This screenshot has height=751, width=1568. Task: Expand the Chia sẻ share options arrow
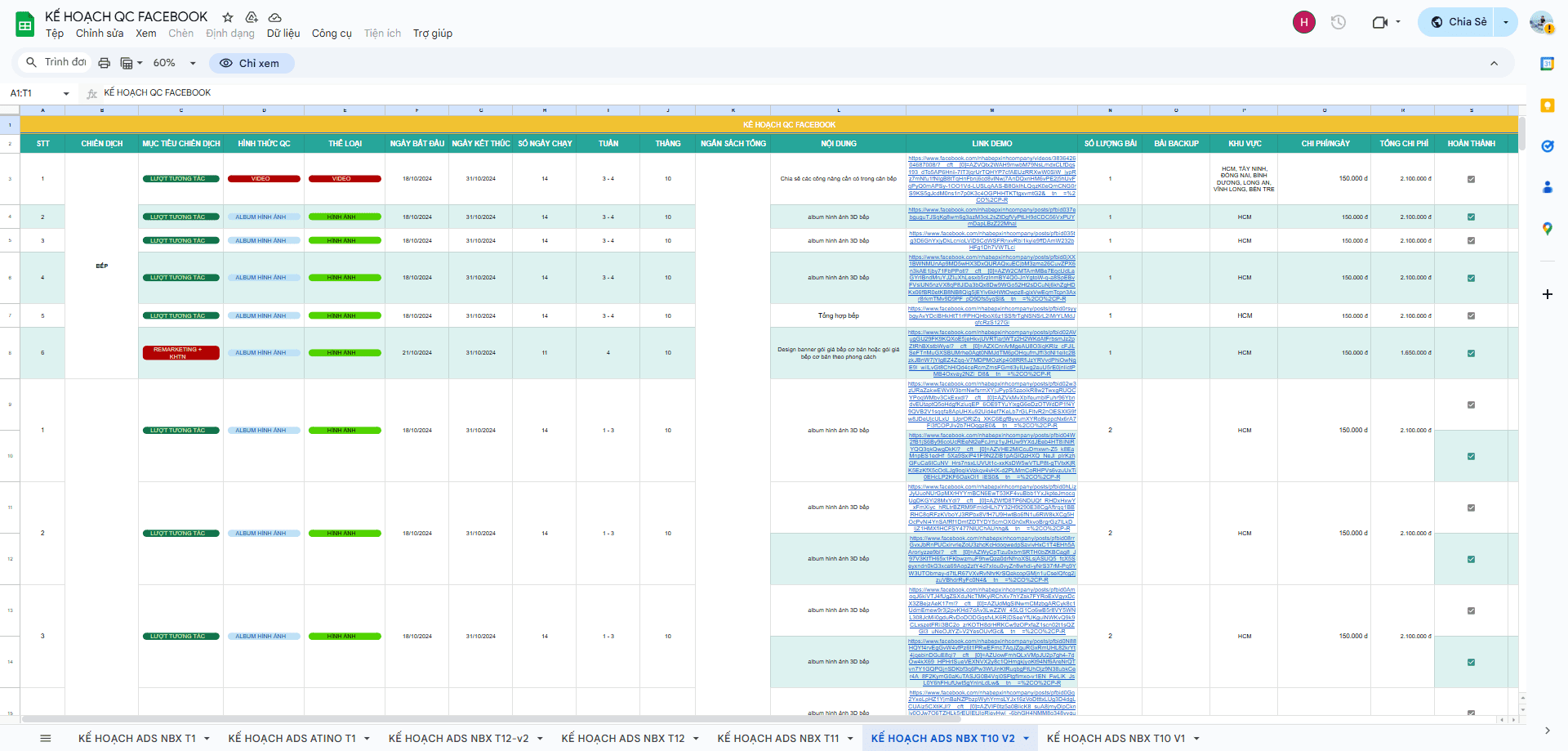pyautogui.click(x=1506, y=22)
